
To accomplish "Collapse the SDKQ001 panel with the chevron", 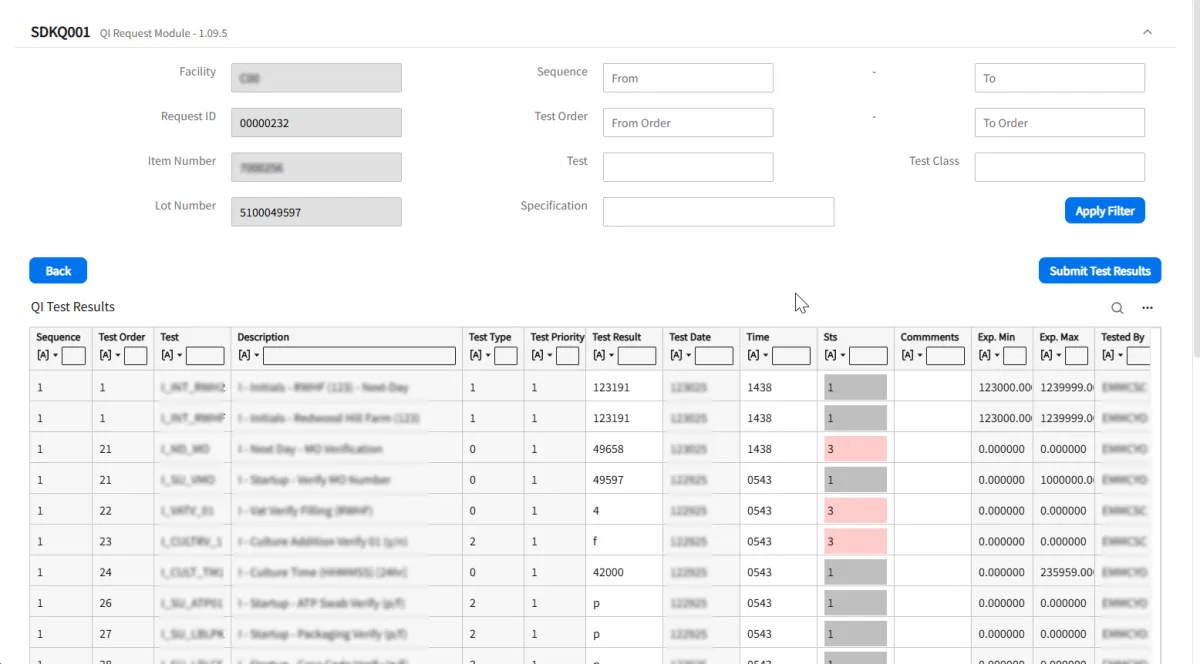I will [1147, 32].
